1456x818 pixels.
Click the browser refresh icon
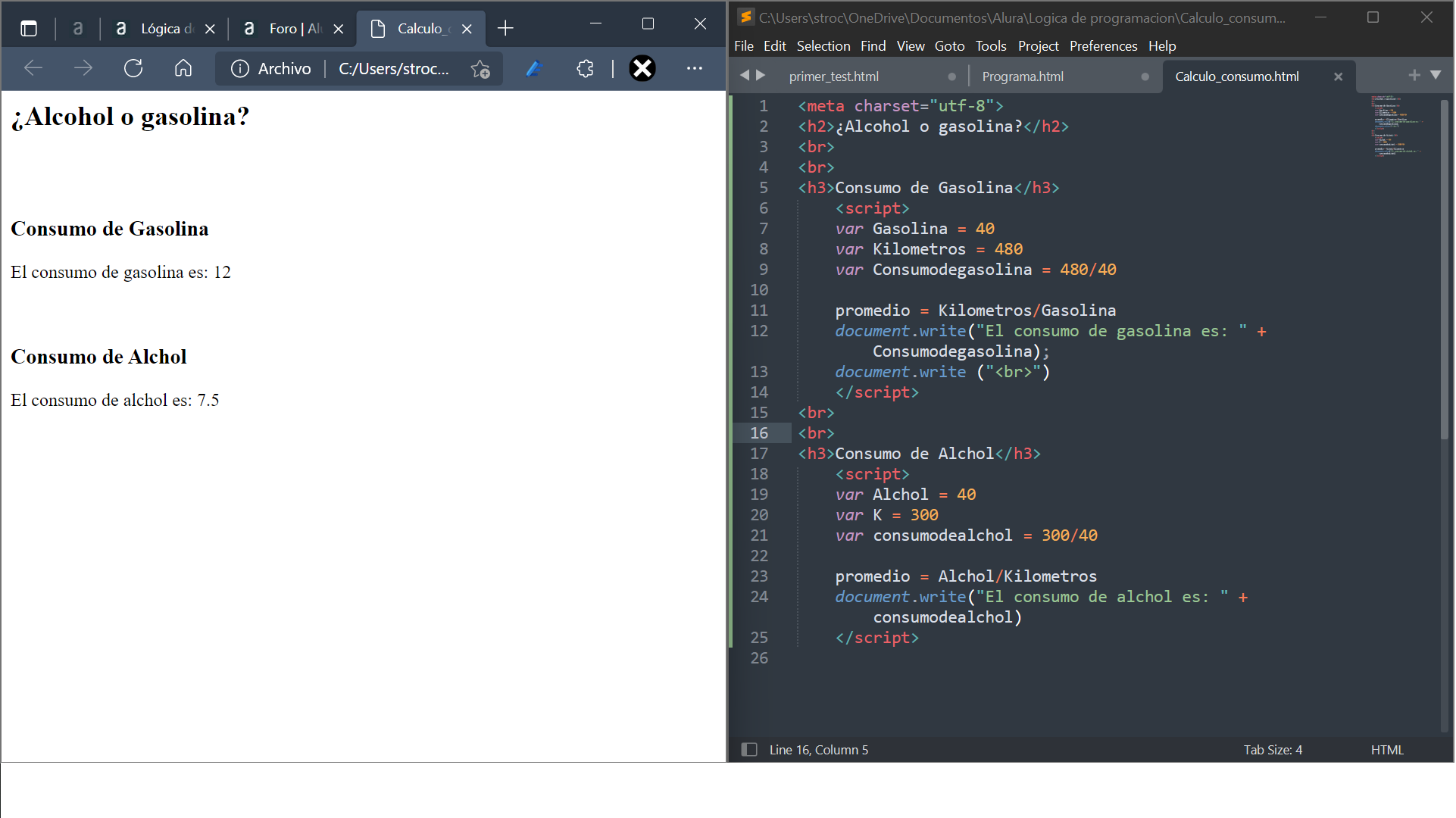134,67
